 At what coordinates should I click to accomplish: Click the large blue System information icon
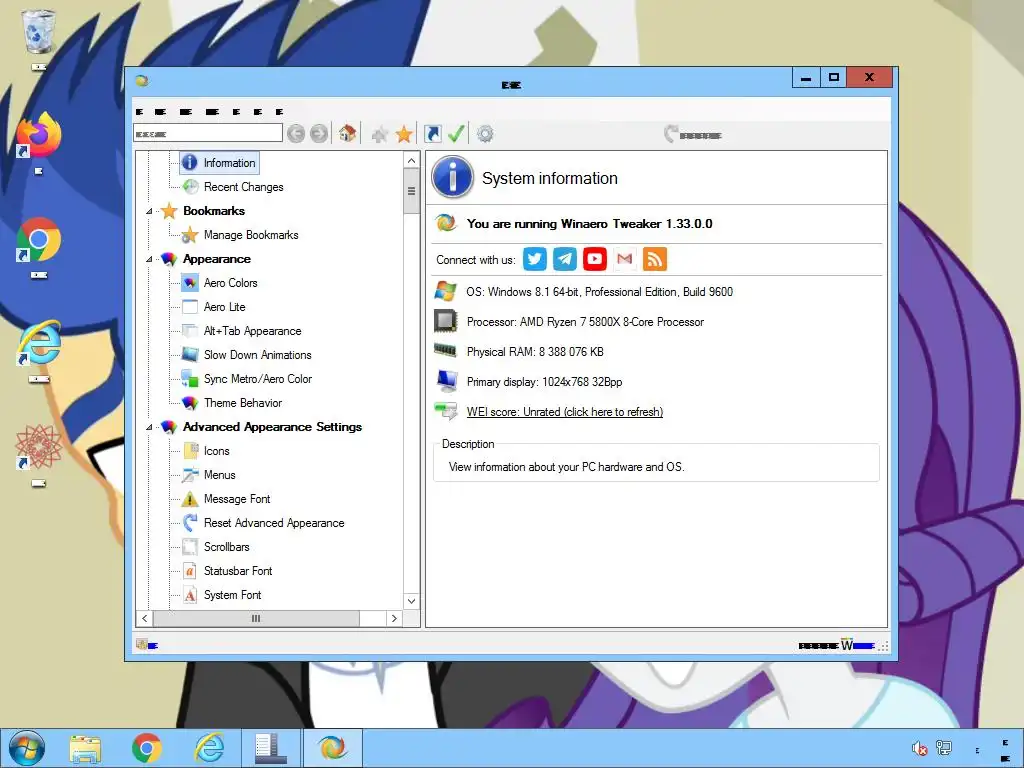click(x=453, y=177)
